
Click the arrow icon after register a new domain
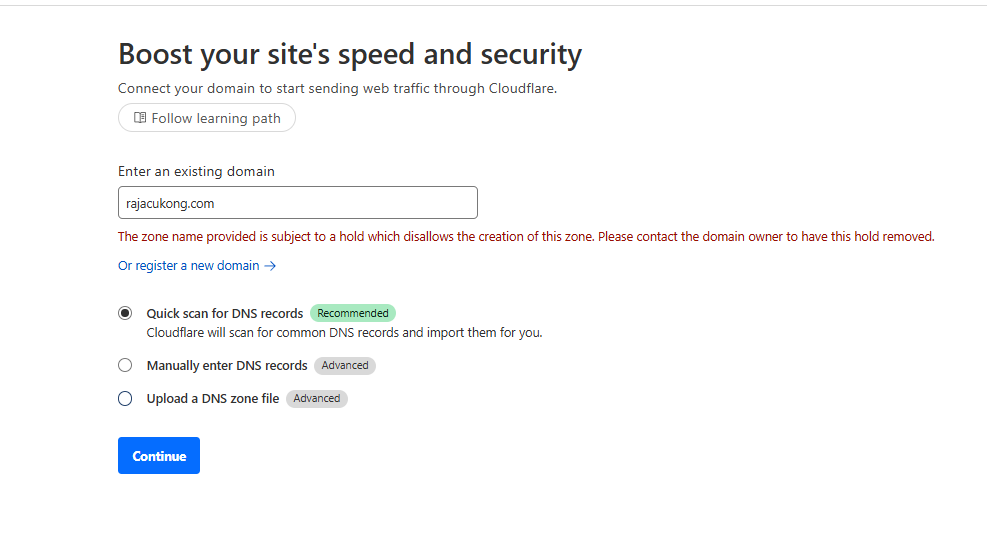pos(270,266)
